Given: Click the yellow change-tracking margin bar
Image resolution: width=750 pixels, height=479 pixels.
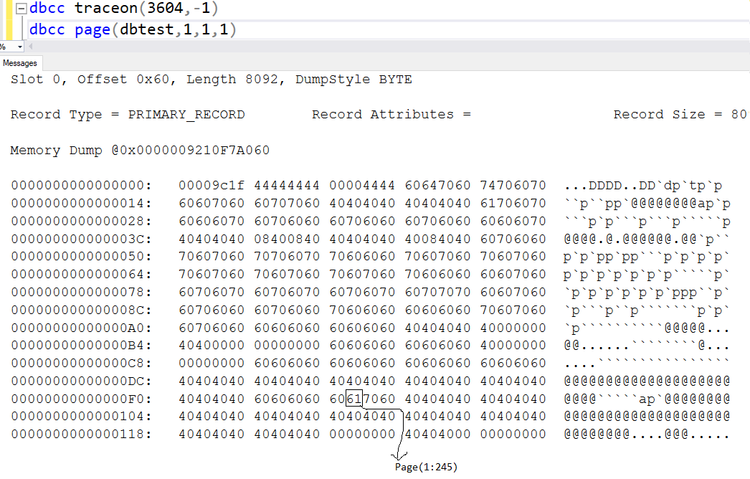Looking at the screenshot, I should pos(9,20).
